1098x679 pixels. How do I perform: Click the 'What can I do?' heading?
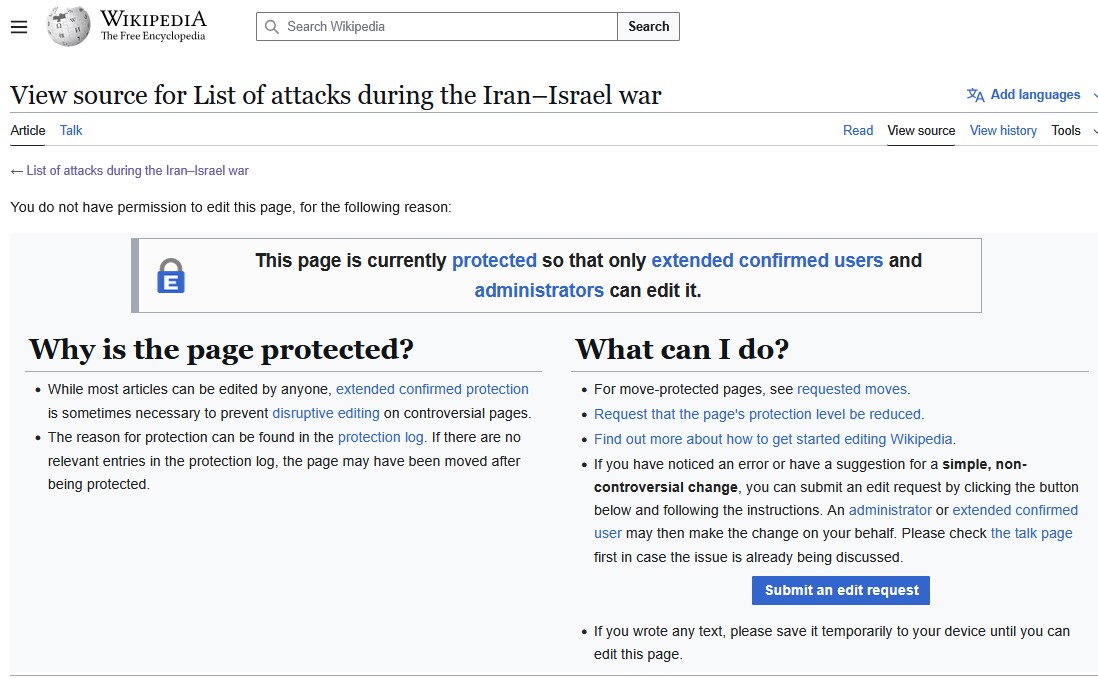pyautogui.click(x=682, y=349)
